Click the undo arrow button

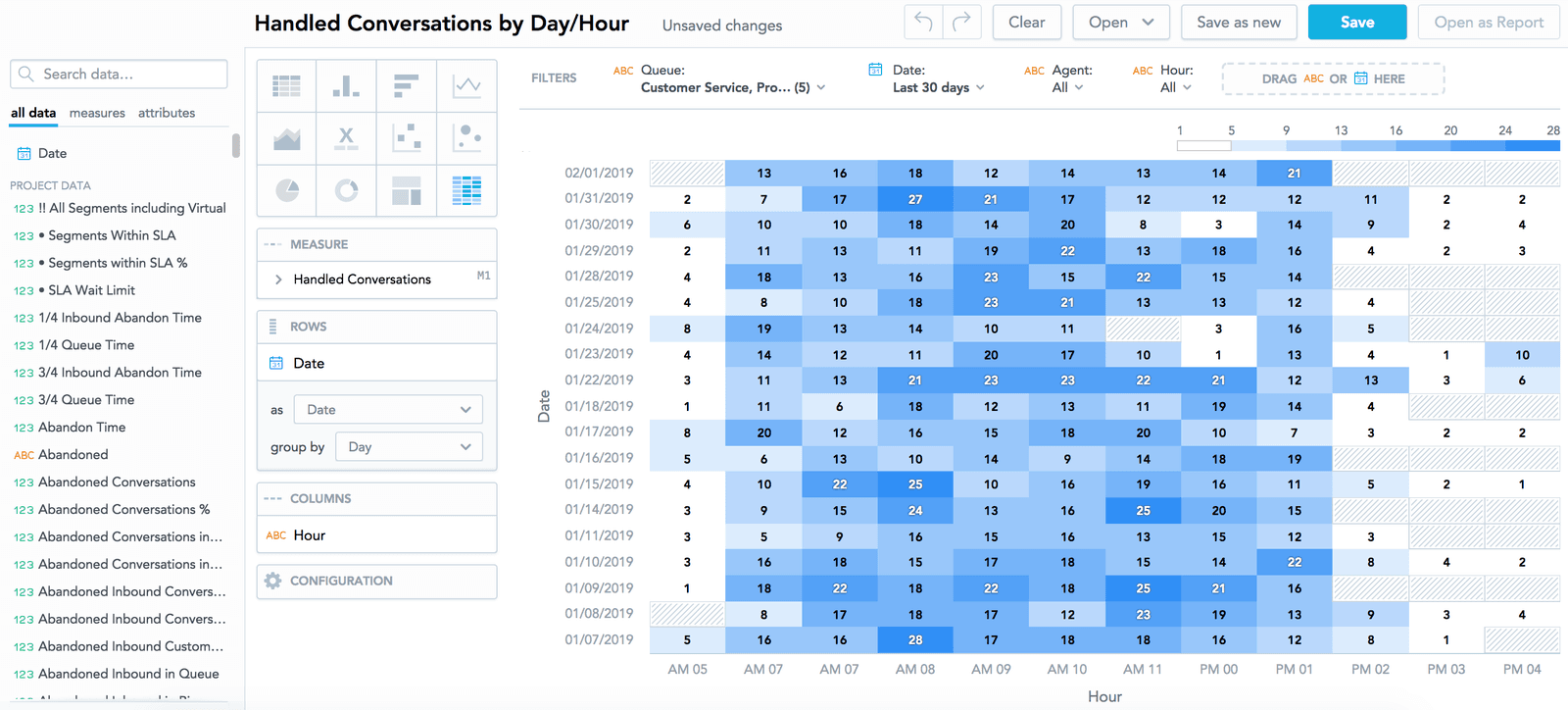[x=923, y=22]
